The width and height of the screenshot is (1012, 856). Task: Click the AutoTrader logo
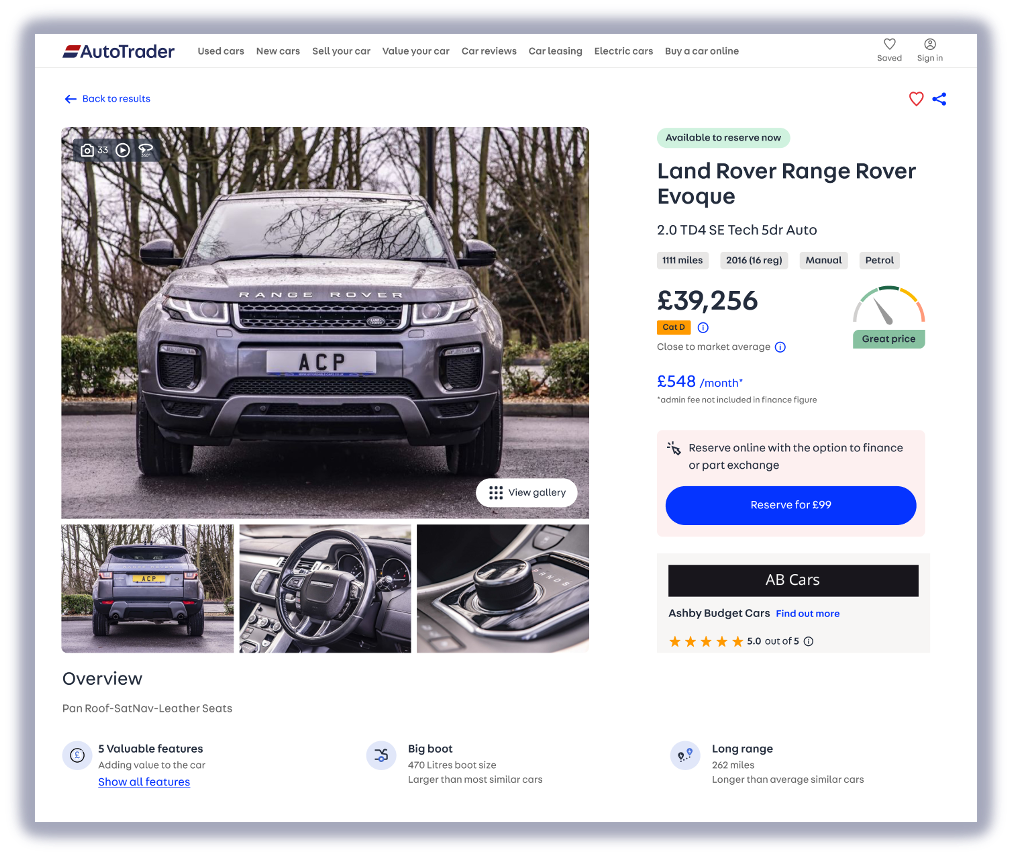[x=118, y=51]
